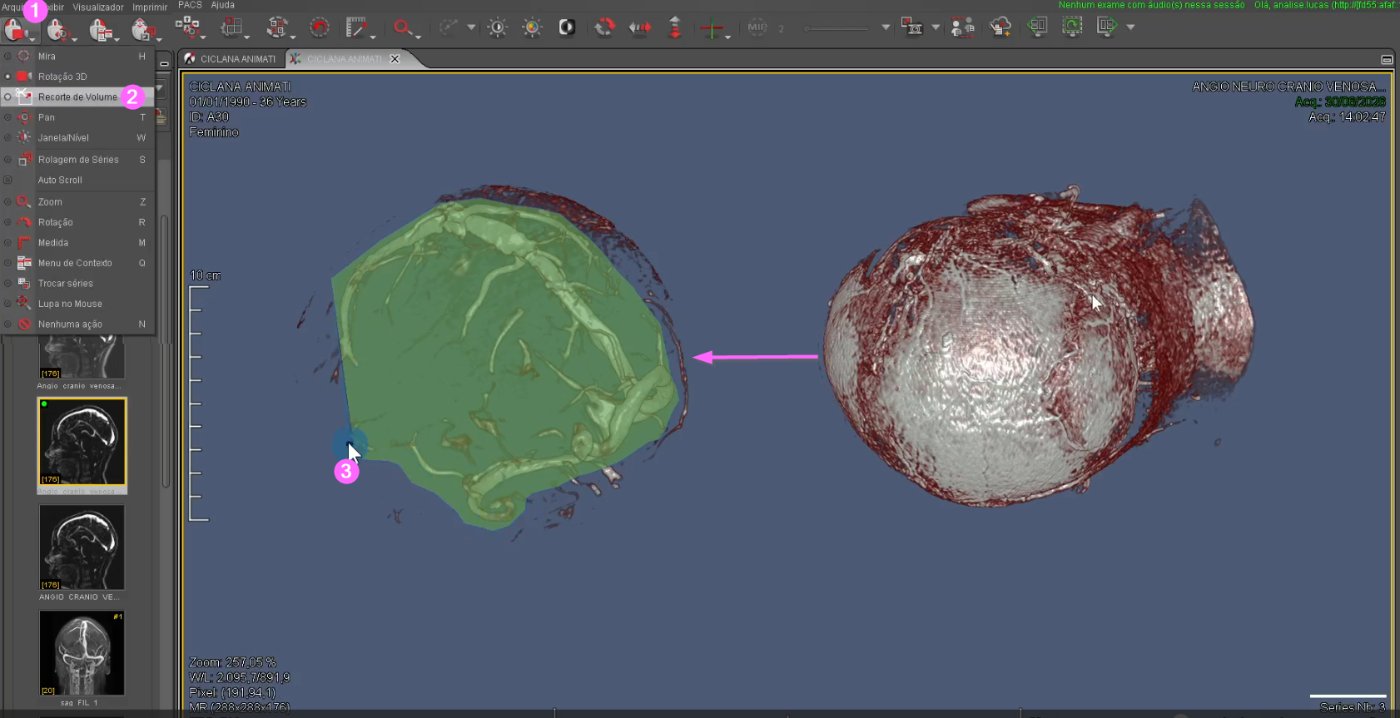Click the MIP projection icon
The image size is (1400, 718).
[757, 28]
